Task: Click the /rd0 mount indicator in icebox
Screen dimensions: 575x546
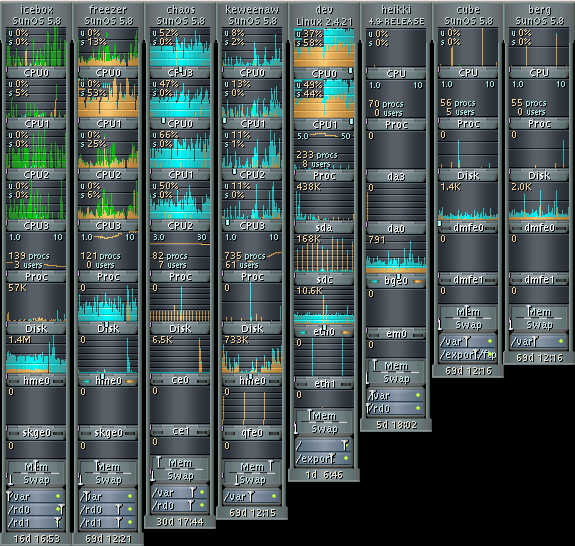Action: pos(58,509)
